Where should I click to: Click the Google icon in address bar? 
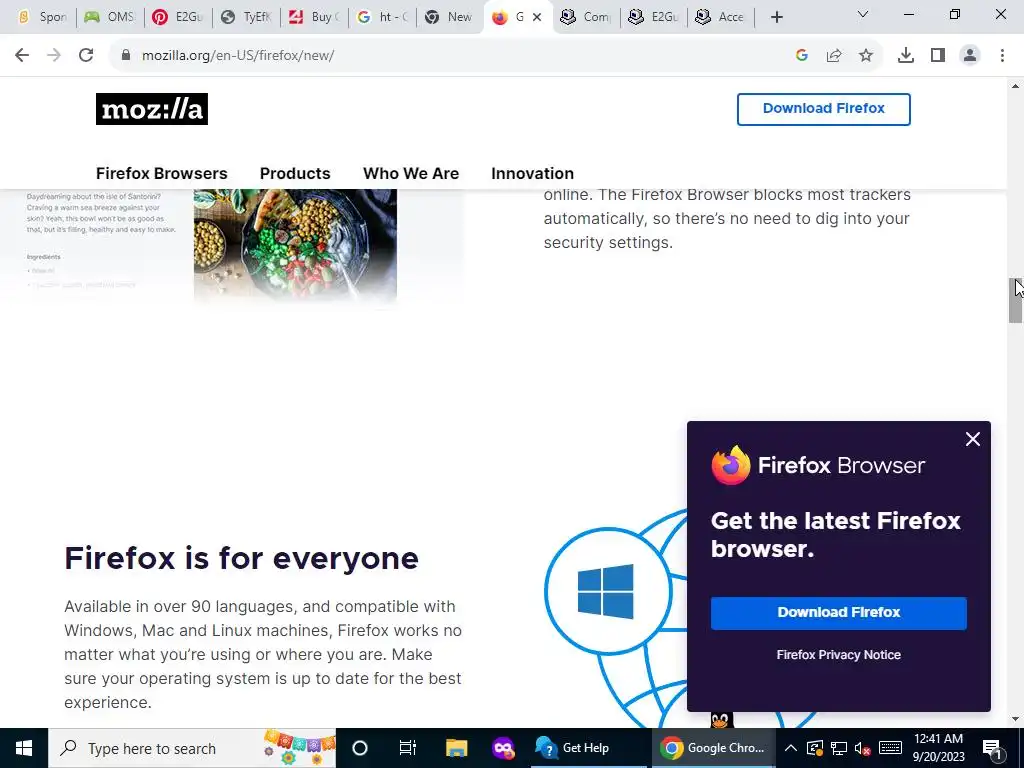[802, 56]
